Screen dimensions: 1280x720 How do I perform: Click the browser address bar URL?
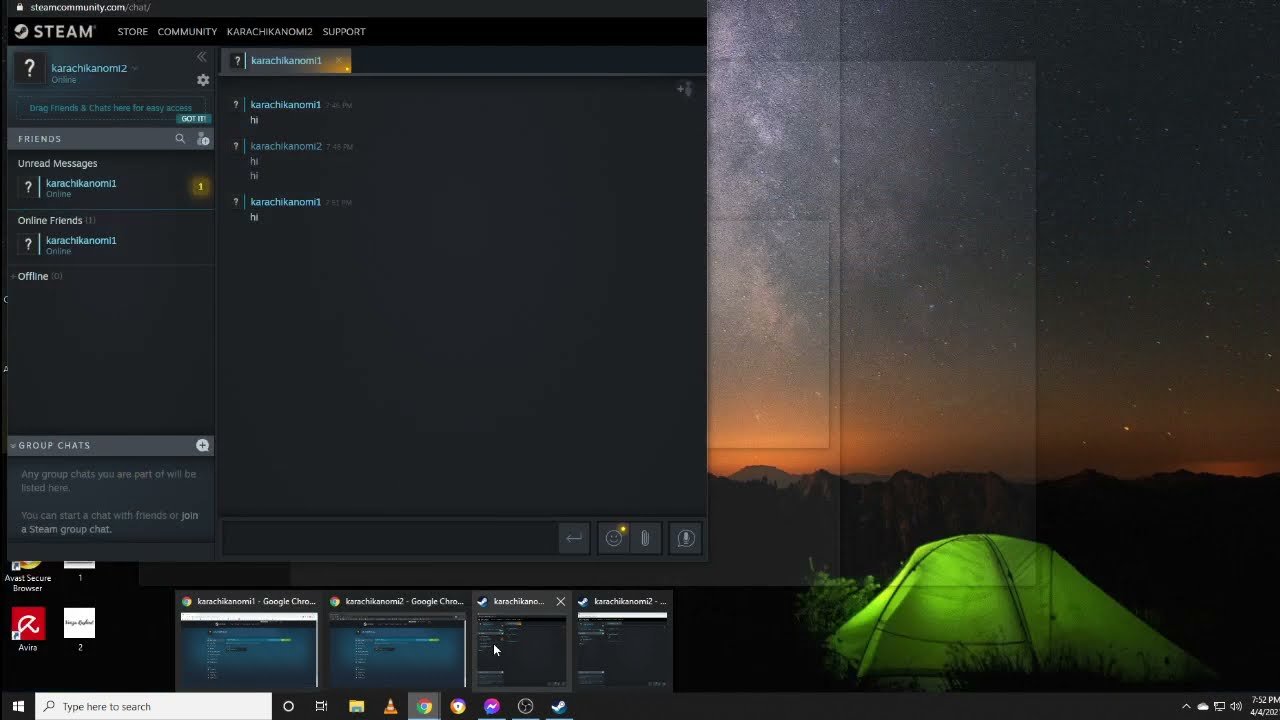tap(90, 7)
